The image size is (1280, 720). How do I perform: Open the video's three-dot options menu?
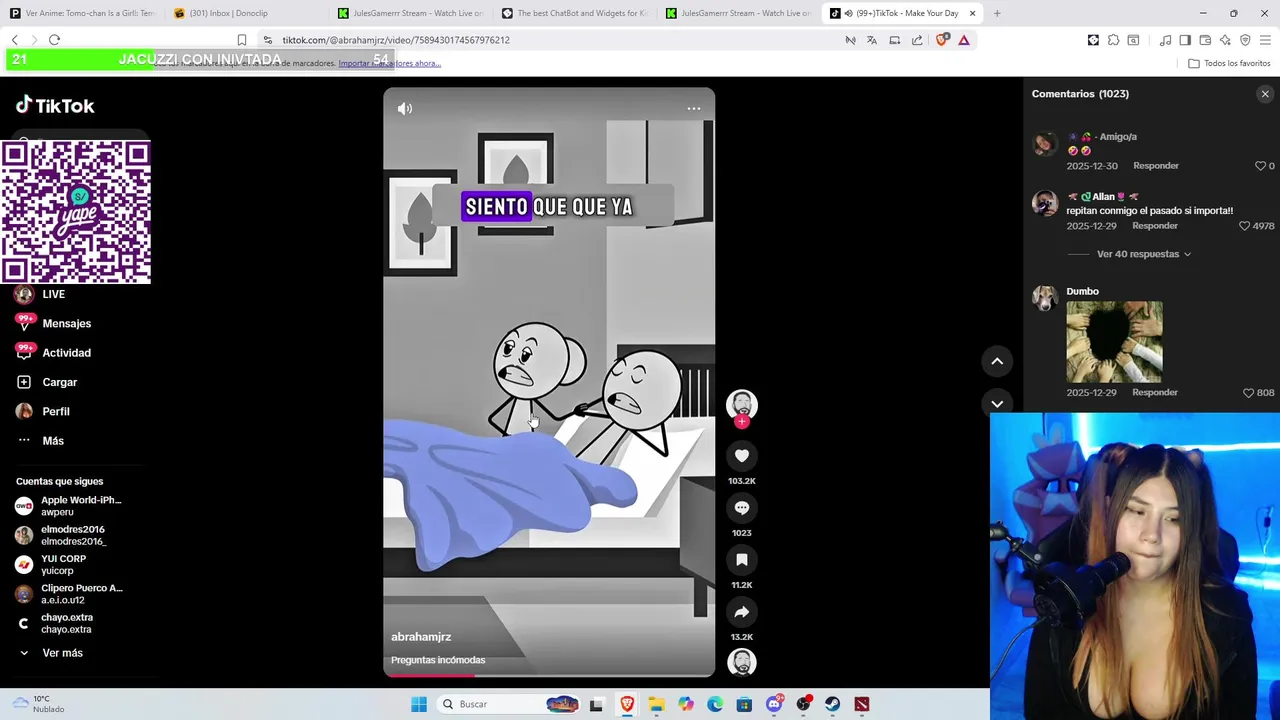tap(693, 109)
